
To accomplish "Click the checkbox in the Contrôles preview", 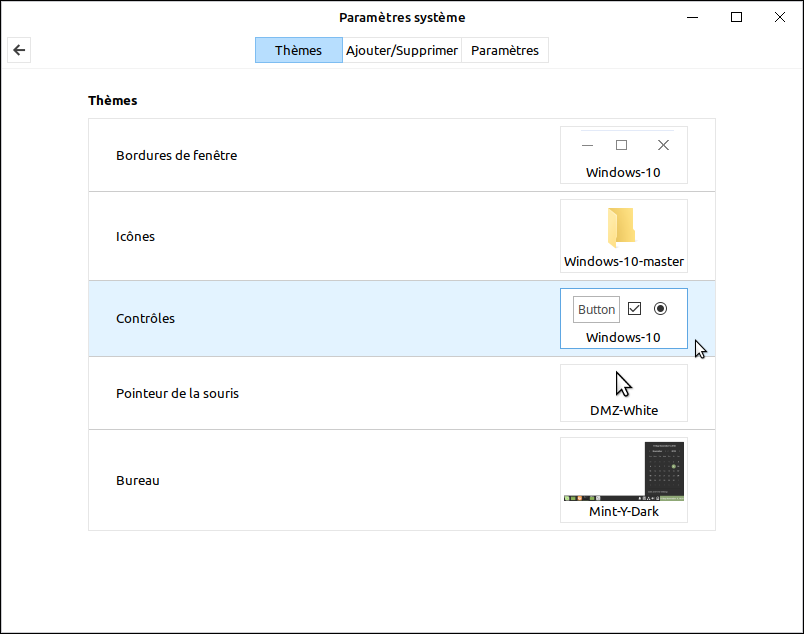I will (634, 309).
